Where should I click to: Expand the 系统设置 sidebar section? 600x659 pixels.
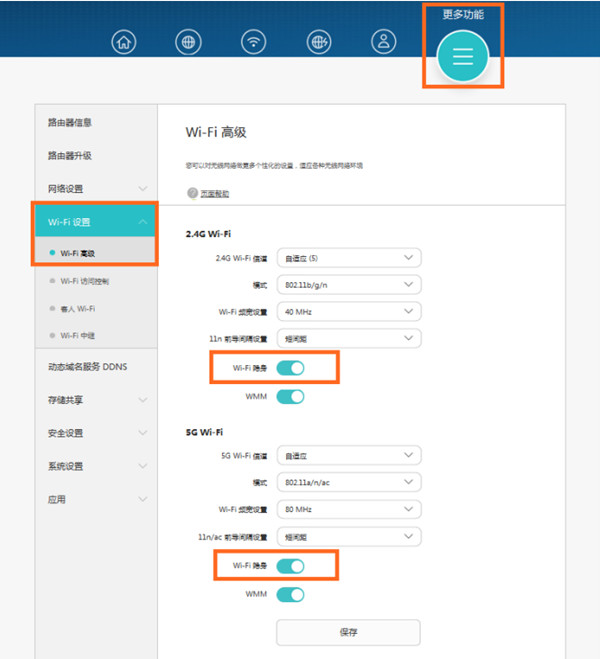point(96,466)
